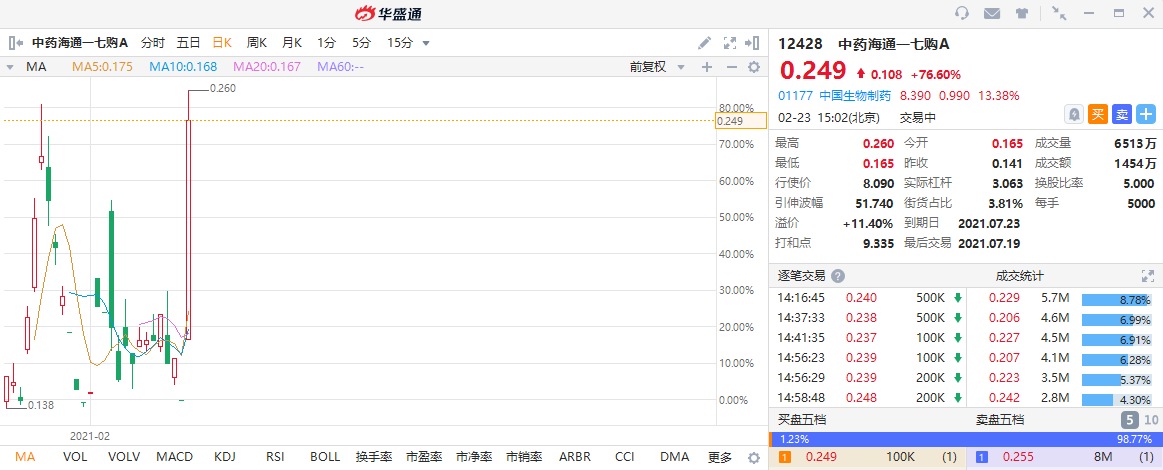Open the 前复权 adjustment dropdown
Image resolution: width=1163 pixels, height=470 pixels.
pos(656,67)
